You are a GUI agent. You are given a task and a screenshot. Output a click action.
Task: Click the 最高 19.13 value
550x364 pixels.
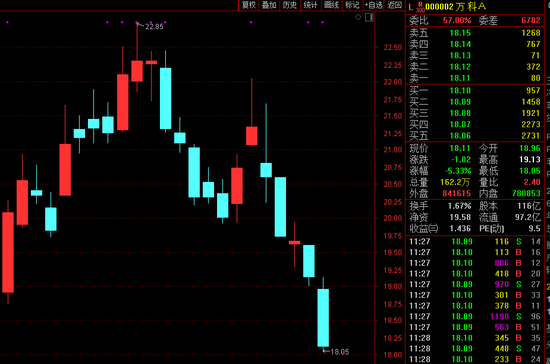click(x=530, y=160)
